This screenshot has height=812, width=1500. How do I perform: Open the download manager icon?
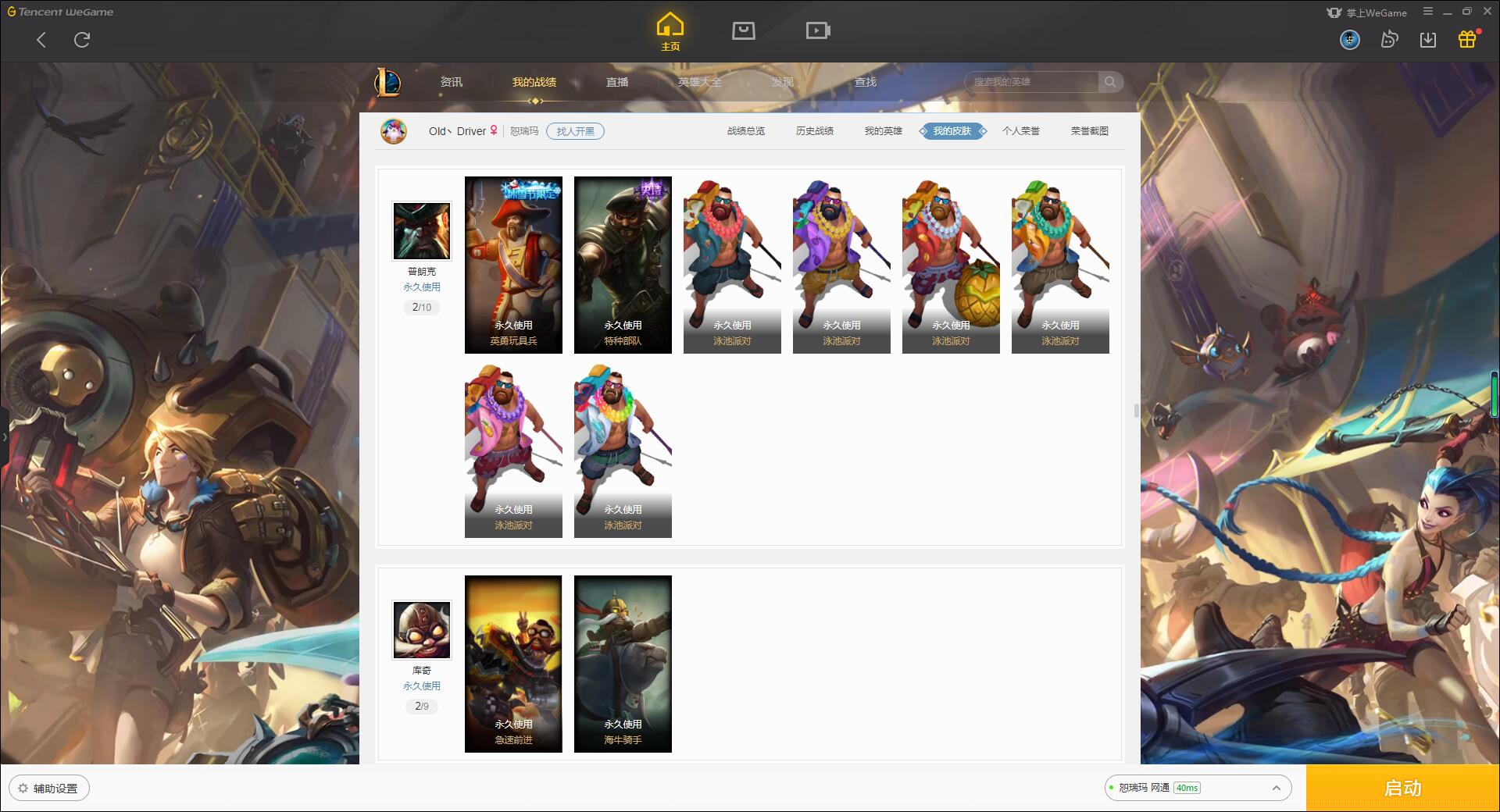tap(1428, 39)
